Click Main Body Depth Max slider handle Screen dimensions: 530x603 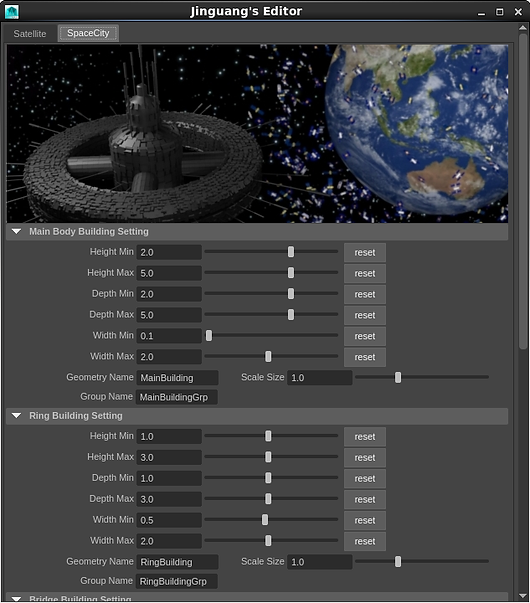[x=291, y=314]
